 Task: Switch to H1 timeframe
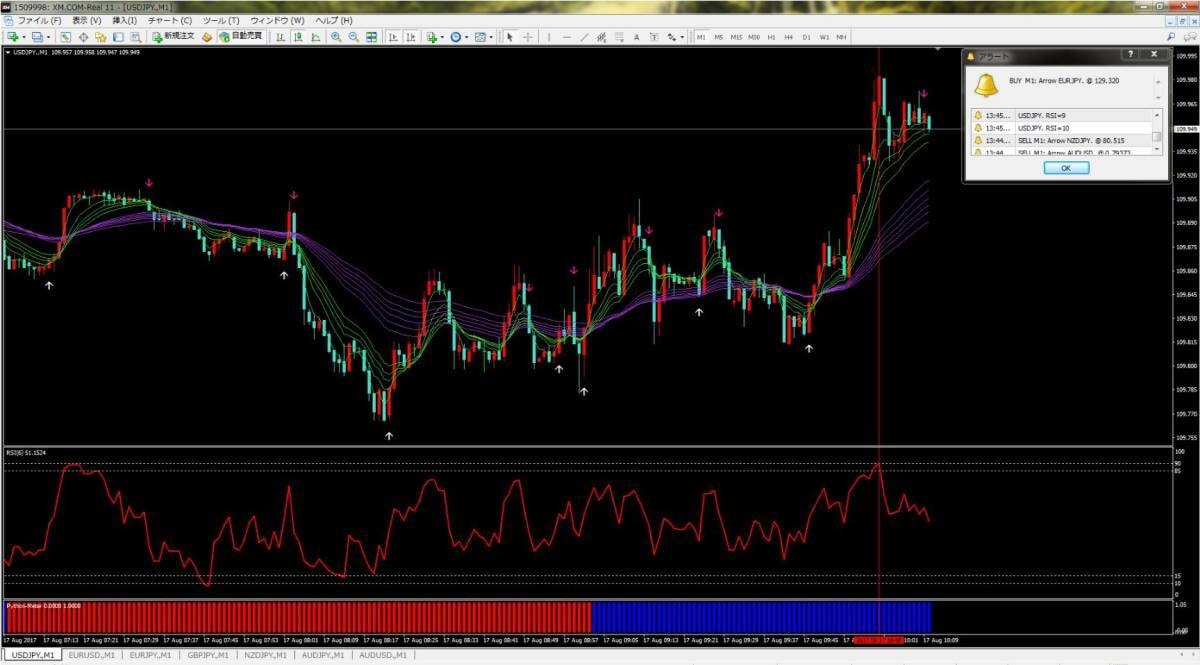(x=772, y=37)
